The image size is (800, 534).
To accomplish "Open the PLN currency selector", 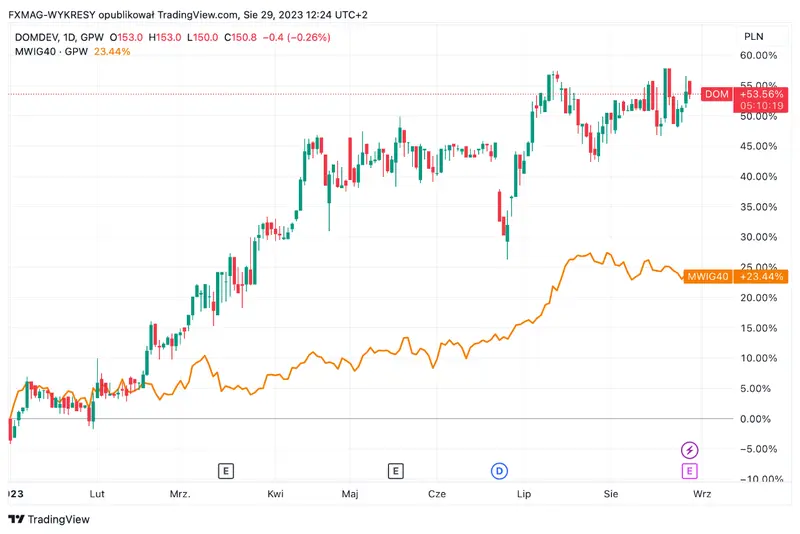I will 754,36.
